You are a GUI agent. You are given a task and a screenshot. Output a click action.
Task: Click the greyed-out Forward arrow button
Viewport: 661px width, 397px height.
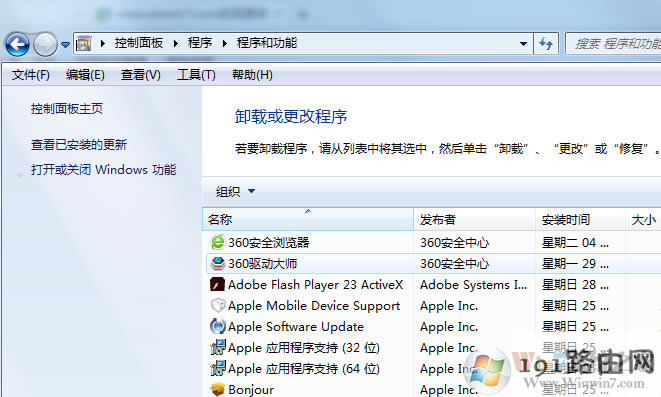pyautogui.click(x=45, y=44)
